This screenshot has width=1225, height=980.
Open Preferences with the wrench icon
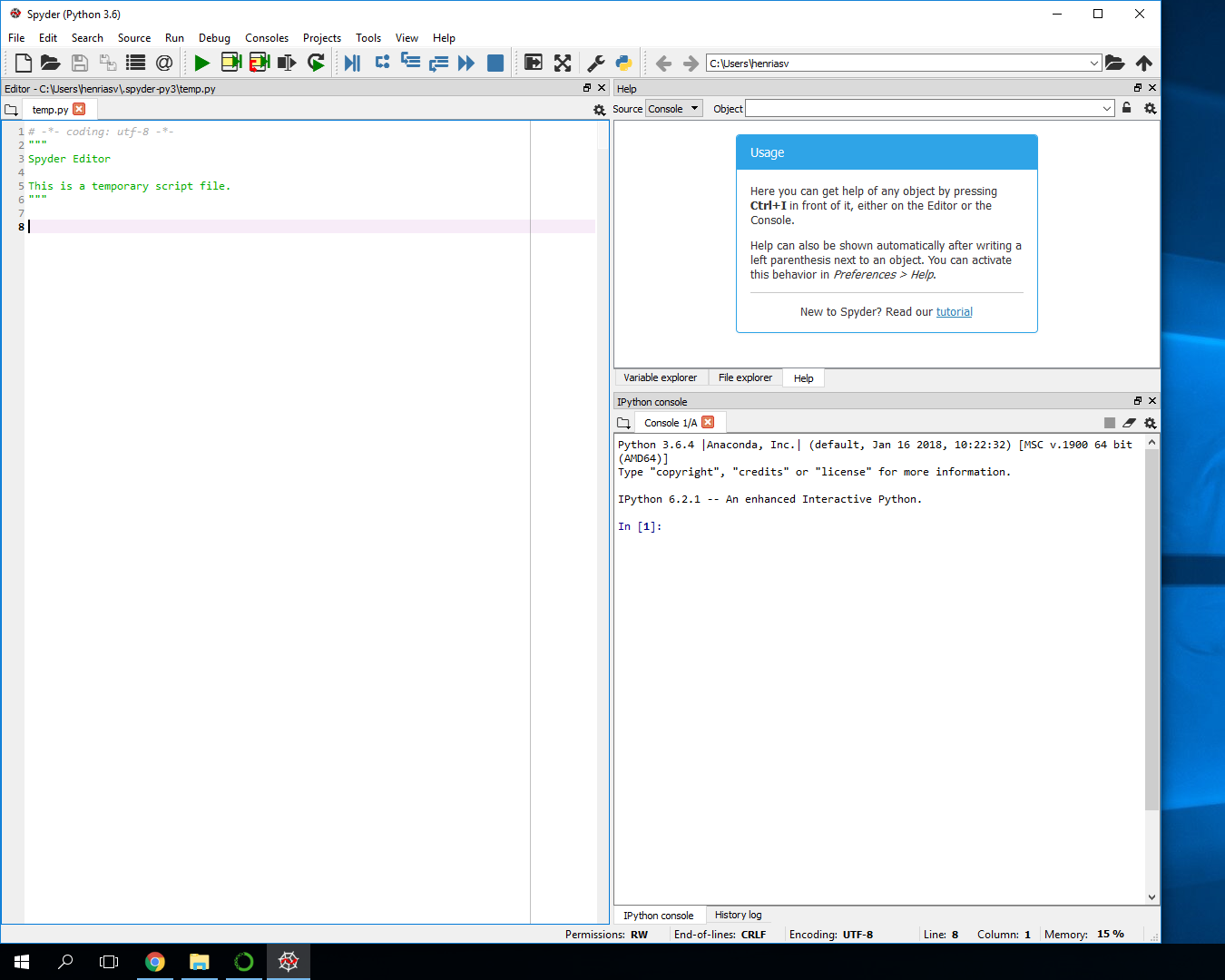[595, 63]
